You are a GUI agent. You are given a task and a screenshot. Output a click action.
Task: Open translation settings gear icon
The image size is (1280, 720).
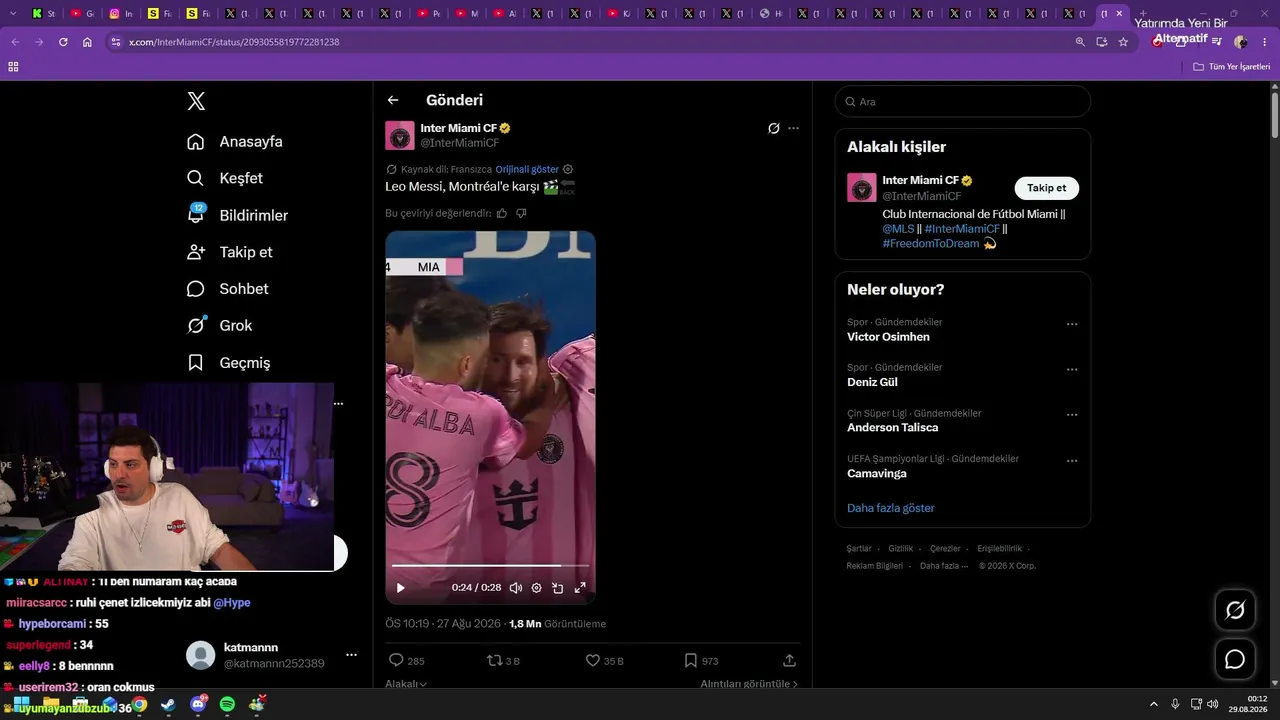point(568,169)
